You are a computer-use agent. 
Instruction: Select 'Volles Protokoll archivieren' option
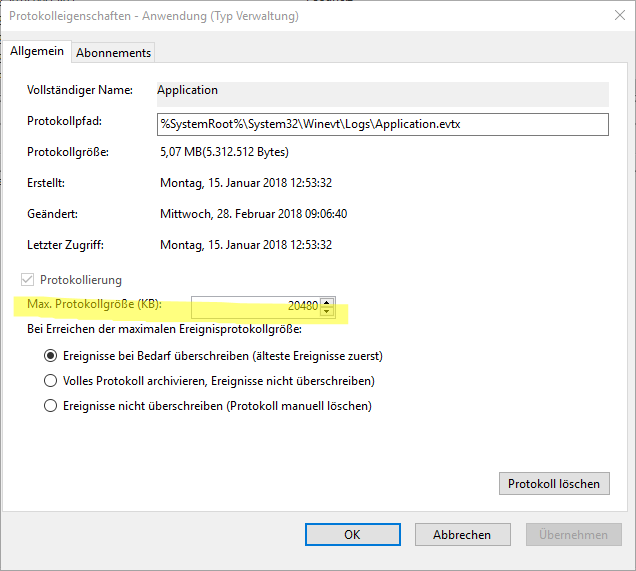tap(50, 381)
